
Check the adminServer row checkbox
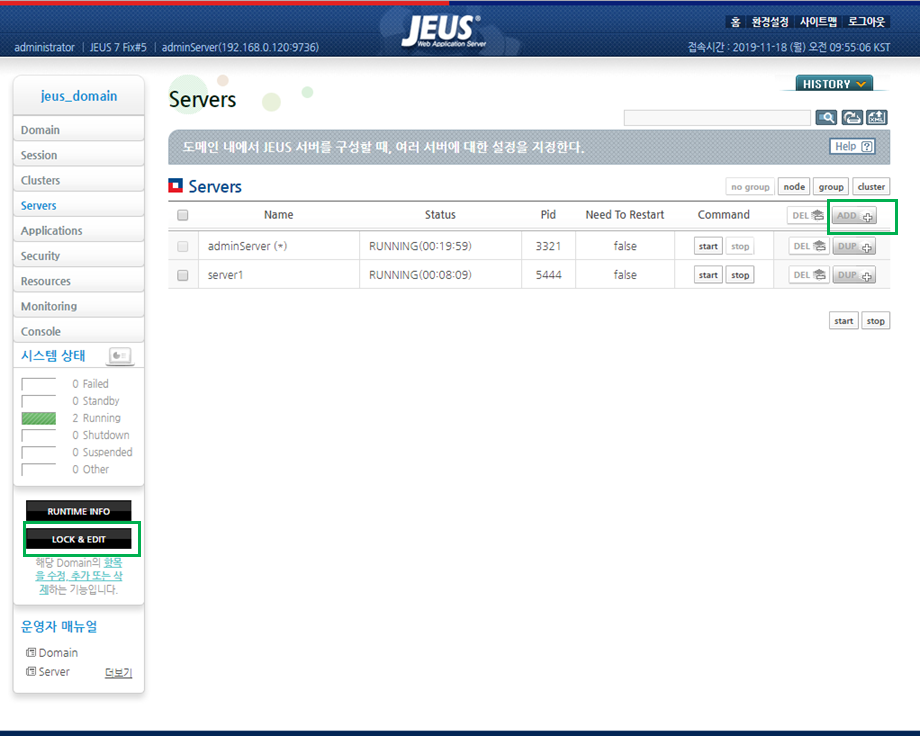tap(183, 247)
